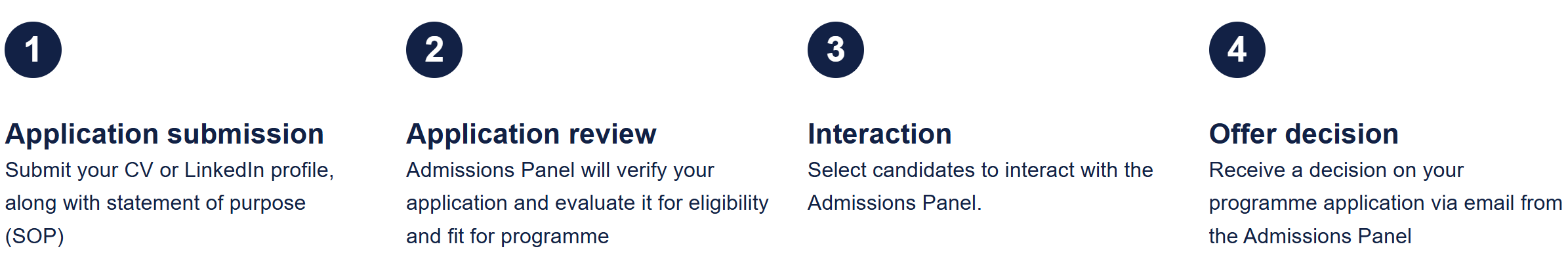1568x278 pixels.
Task: Click the "and fit for programme" line
Action: click(x=507, y=237)
